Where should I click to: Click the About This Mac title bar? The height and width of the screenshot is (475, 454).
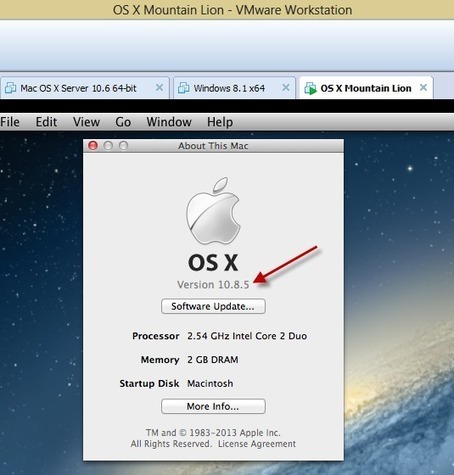213,146
